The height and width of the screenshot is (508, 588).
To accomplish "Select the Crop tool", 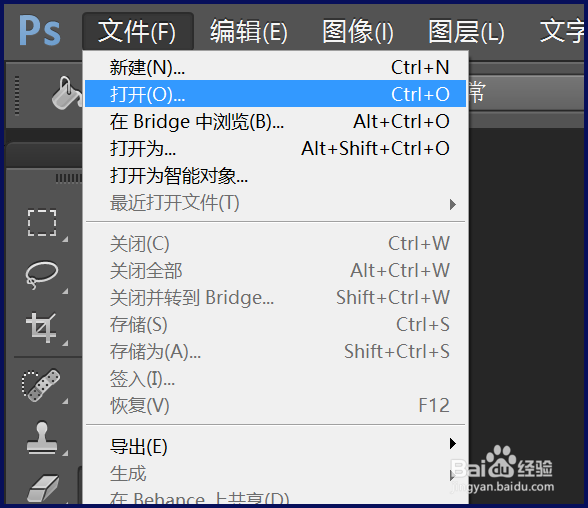I will click(x=41, y=327).
